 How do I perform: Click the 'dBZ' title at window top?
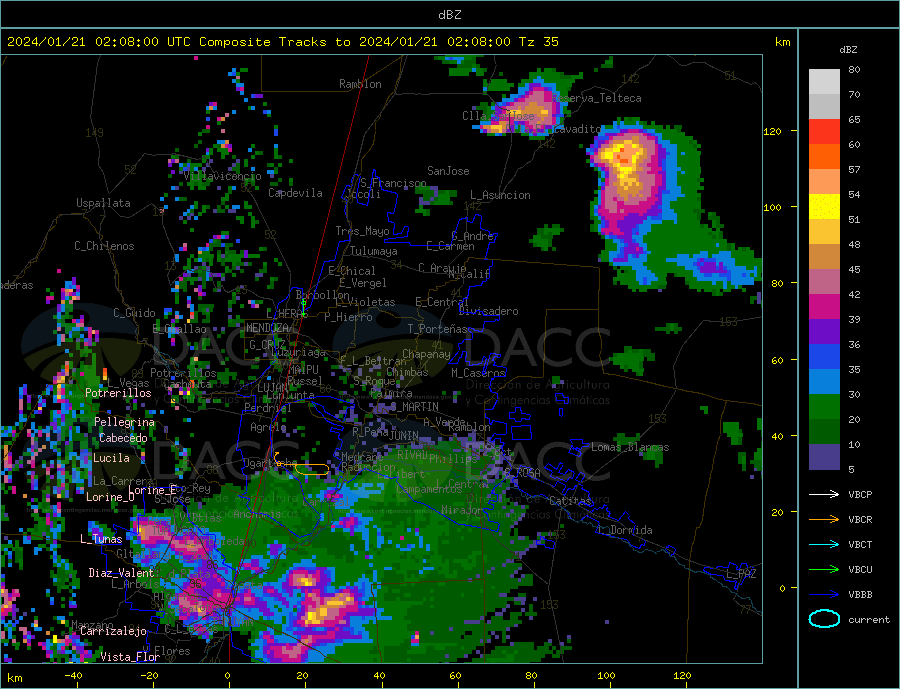(449, 15)
